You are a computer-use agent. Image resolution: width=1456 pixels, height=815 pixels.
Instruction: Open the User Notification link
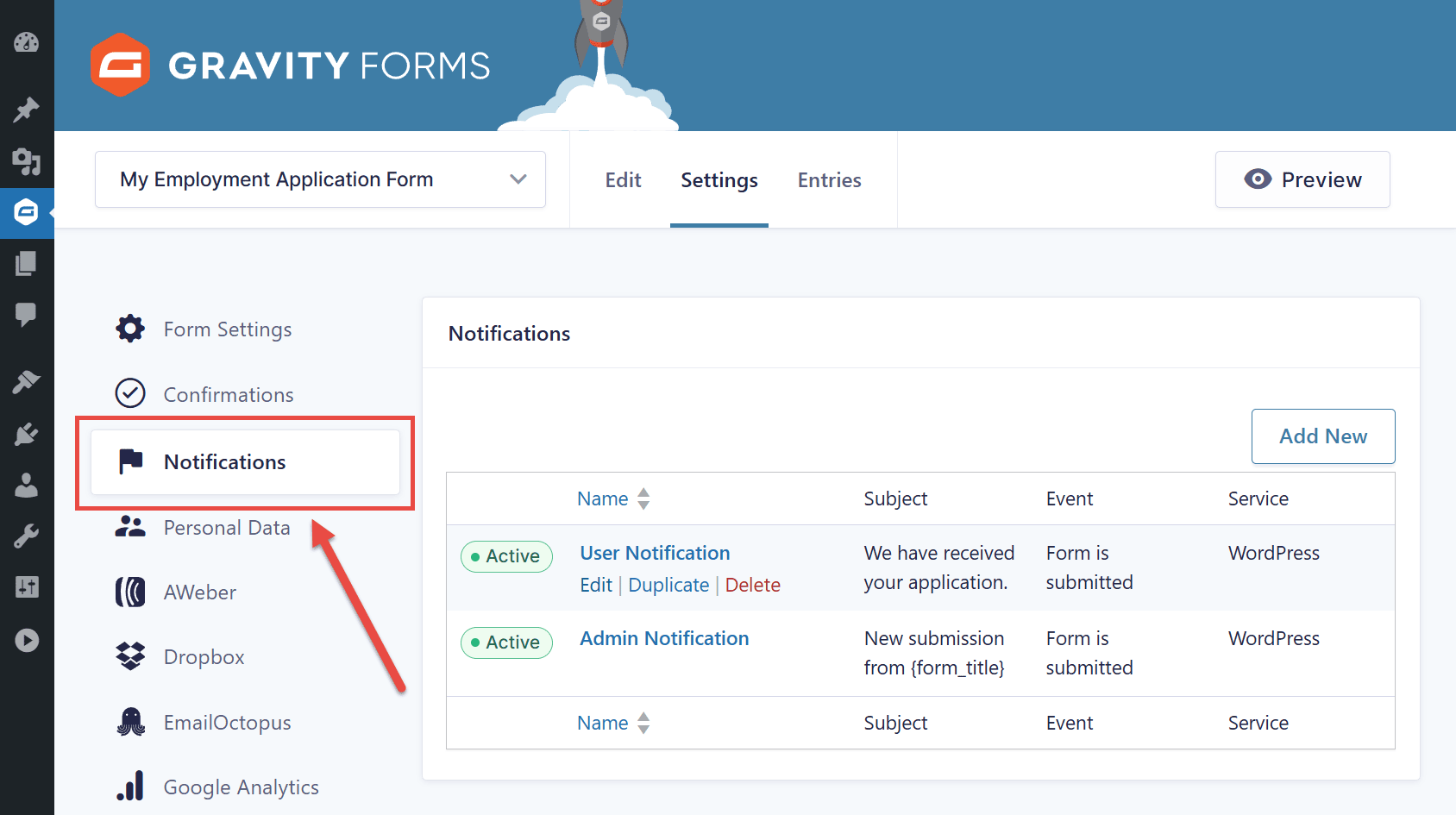pyautogui.click(x=655, y=553)
